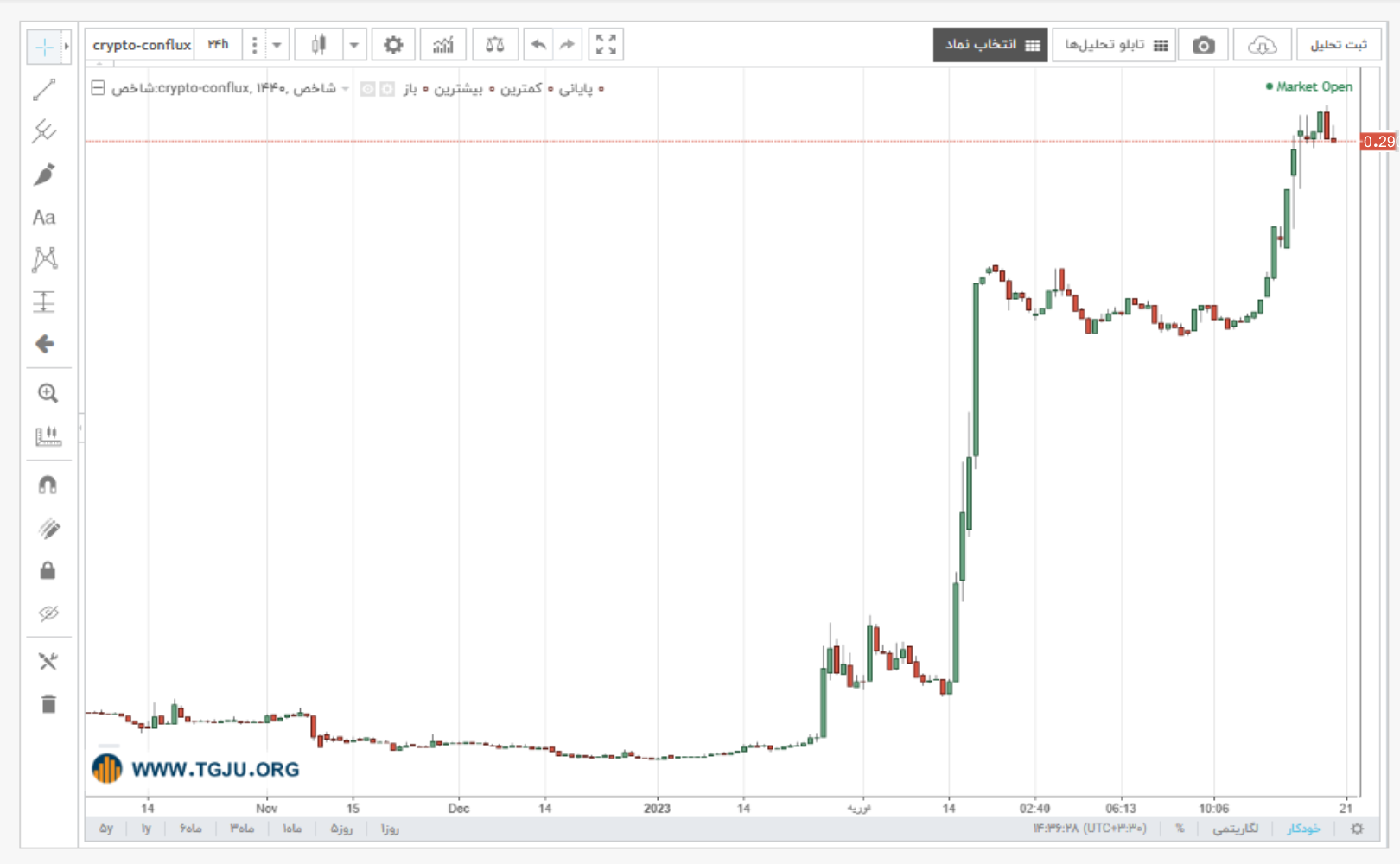Click the compare scales icon

[495, 45]
